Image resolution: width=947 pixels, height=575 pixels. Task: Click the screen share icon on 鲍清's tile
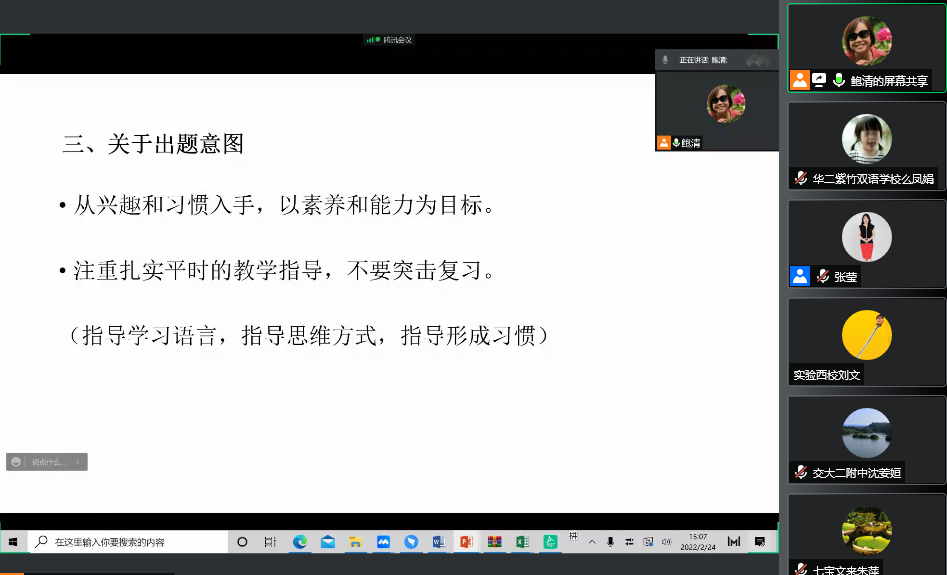pyautogui.click(x=819, y=81)
